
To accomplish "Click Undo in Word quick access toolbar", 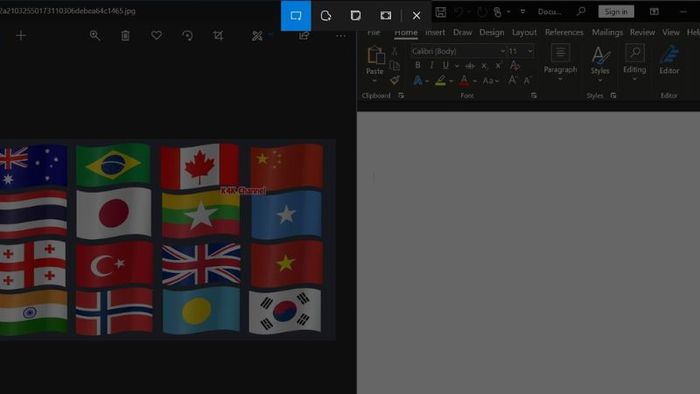I will coord(458,12).
